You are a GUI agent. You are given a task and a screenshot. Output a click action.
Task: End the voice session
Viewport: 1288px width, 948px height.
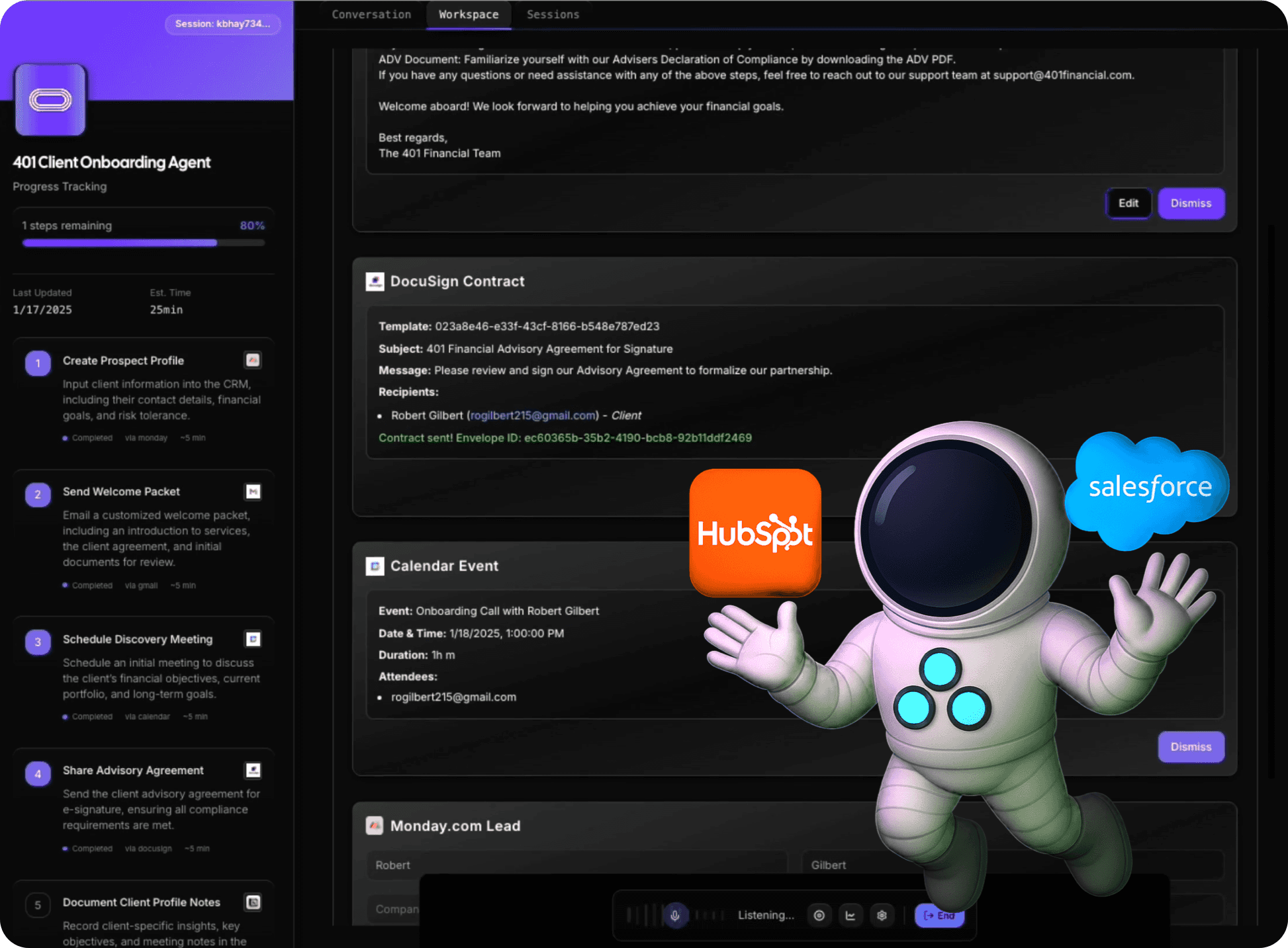pyautogui.click(x=939, y=916)
